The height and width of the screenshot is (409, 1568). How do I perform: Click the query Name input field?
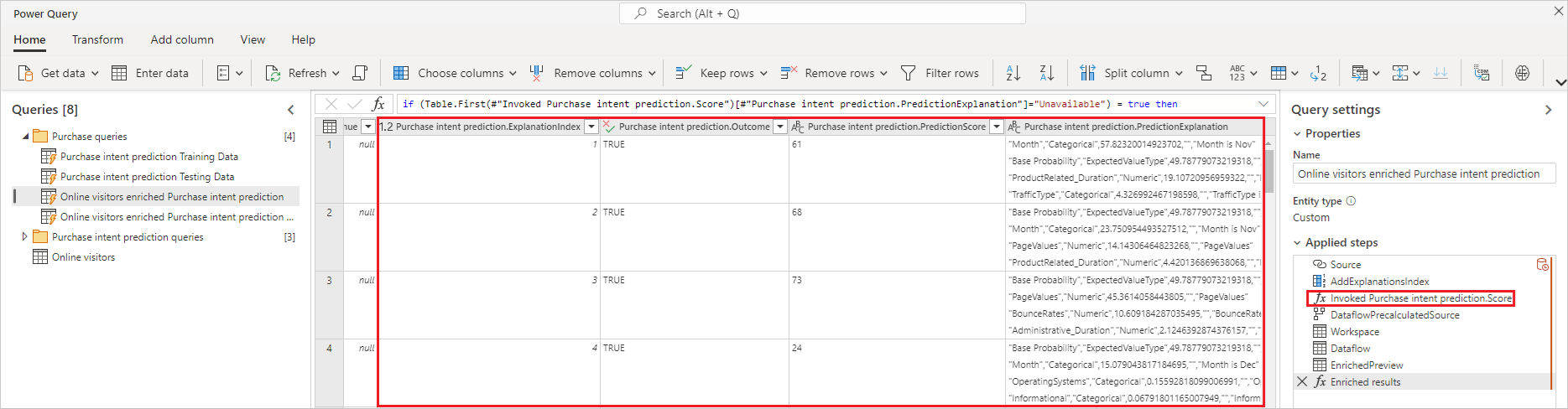[1424, 174]
